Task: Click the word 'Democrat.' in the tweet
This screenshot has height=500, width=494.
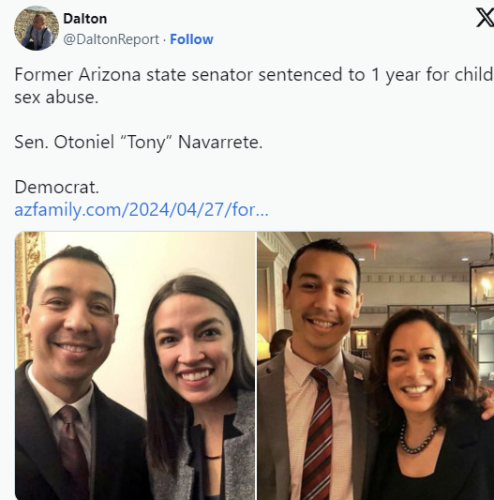Action: pos(57,187)
